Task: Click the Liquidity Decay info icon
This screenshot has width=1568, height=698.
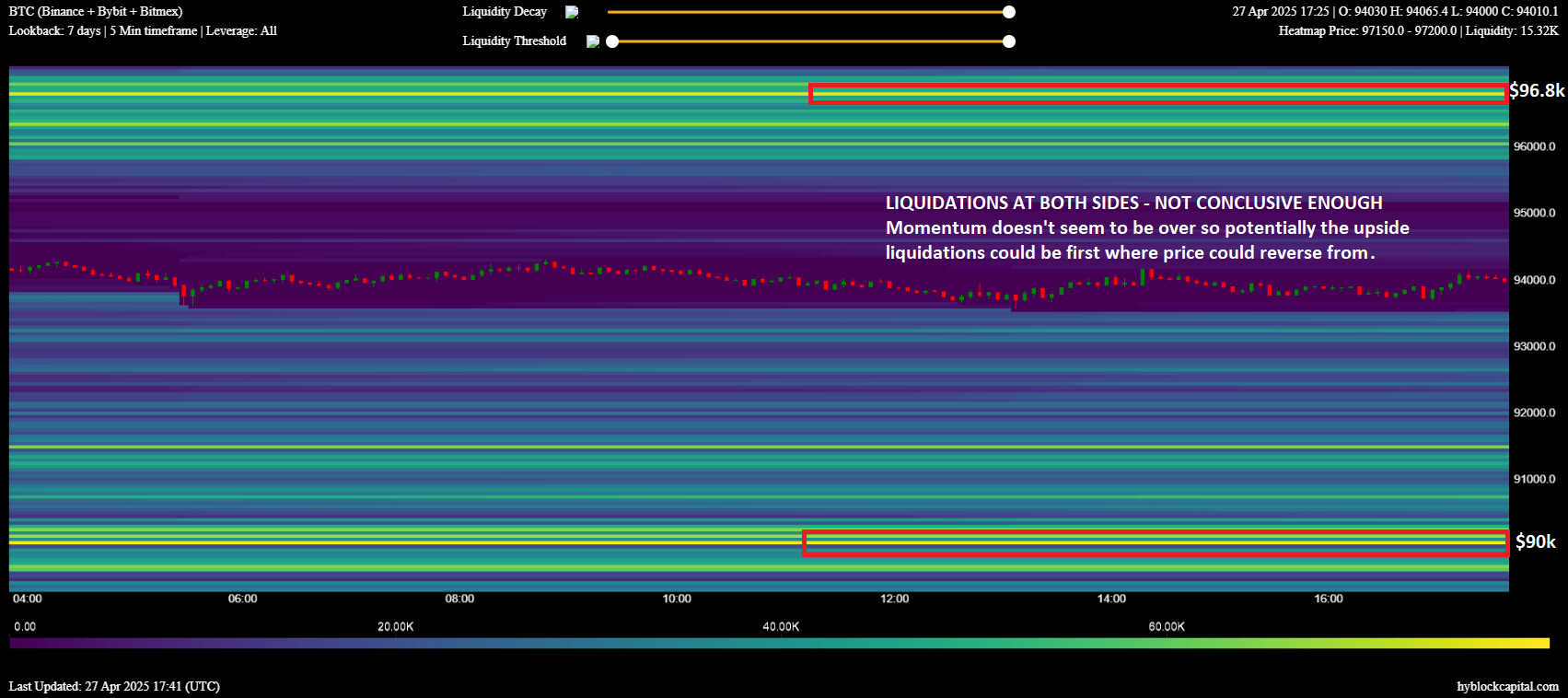Action: tap(572, 12)
